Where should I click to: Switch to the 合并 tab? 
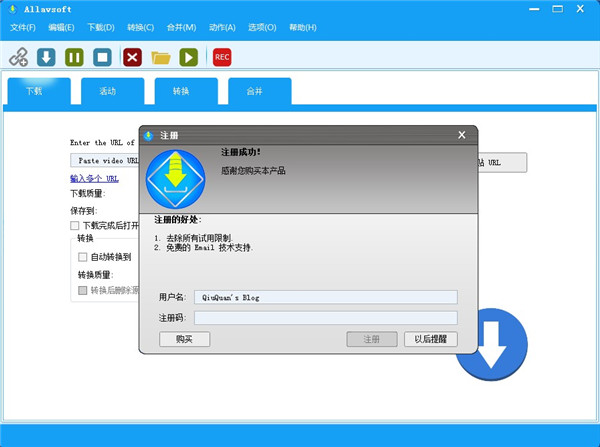click(x=259, y=91)
